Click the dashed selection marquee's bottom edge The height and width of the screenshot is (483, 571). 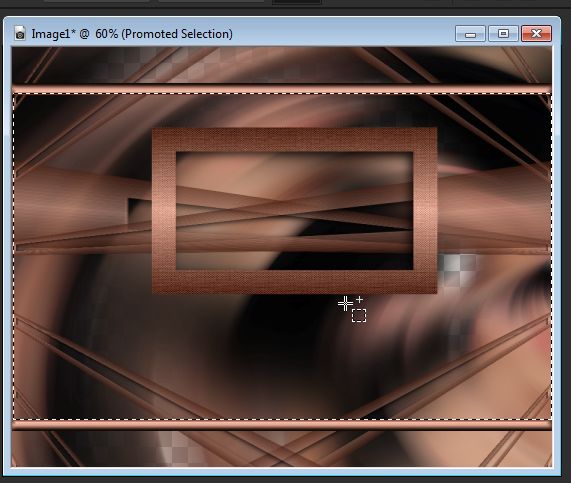click(x=282, y=419)
